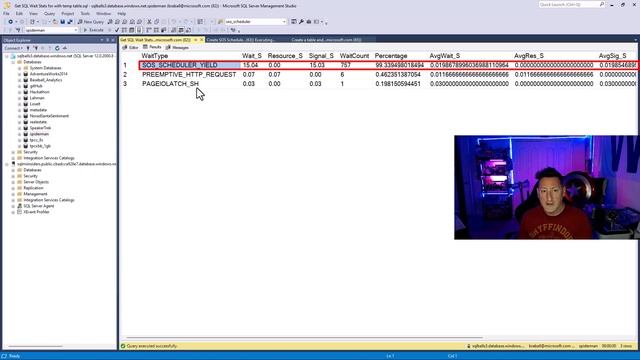Toggle Include Client Statistics
This screenshot has height=360, width=640.
[163, 30]
